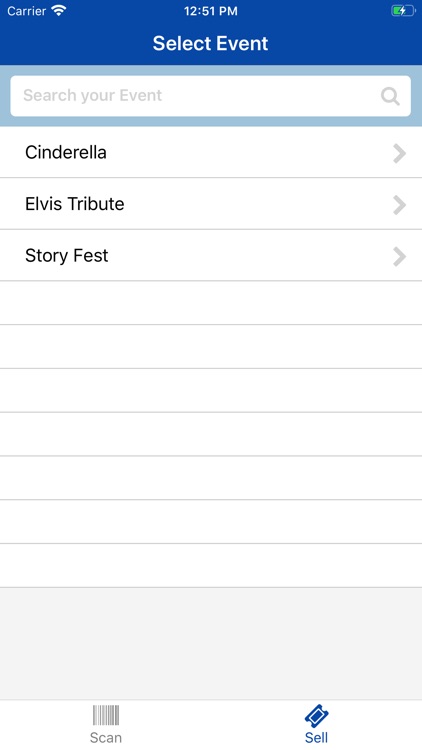Select the Sell tab label
This screenshot has height=750, width=422.
[x=316, y=737]
